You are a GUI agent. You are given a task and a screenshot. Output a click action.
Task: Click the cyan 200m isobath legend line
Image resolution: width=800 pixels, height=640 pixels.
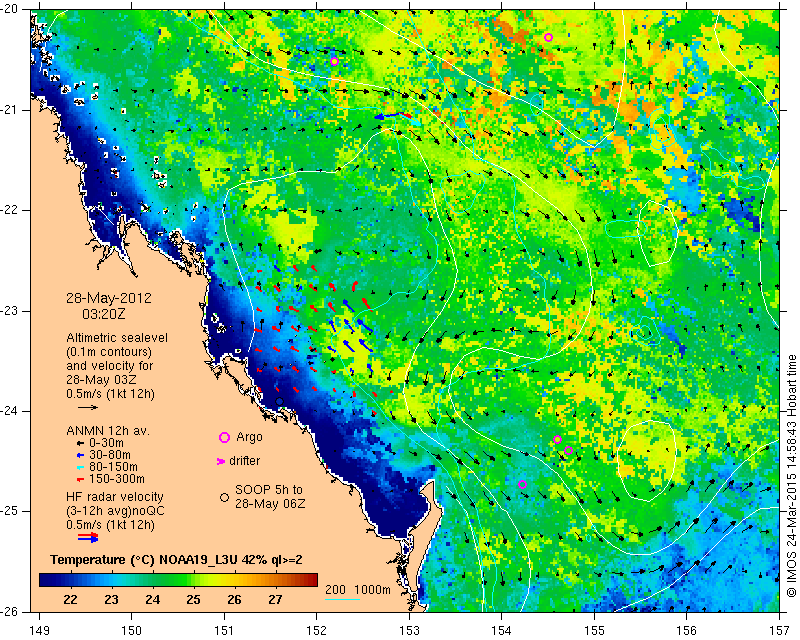[x=342, y=599]
